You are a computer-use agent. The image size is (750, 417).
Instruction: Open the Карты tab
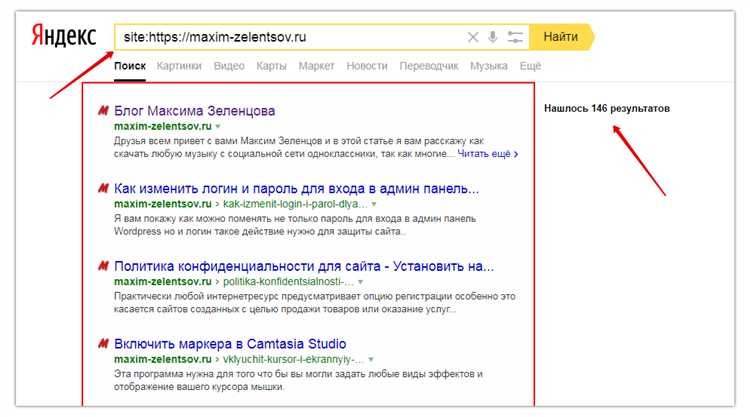pyautogui.click(x=271, y=66)
